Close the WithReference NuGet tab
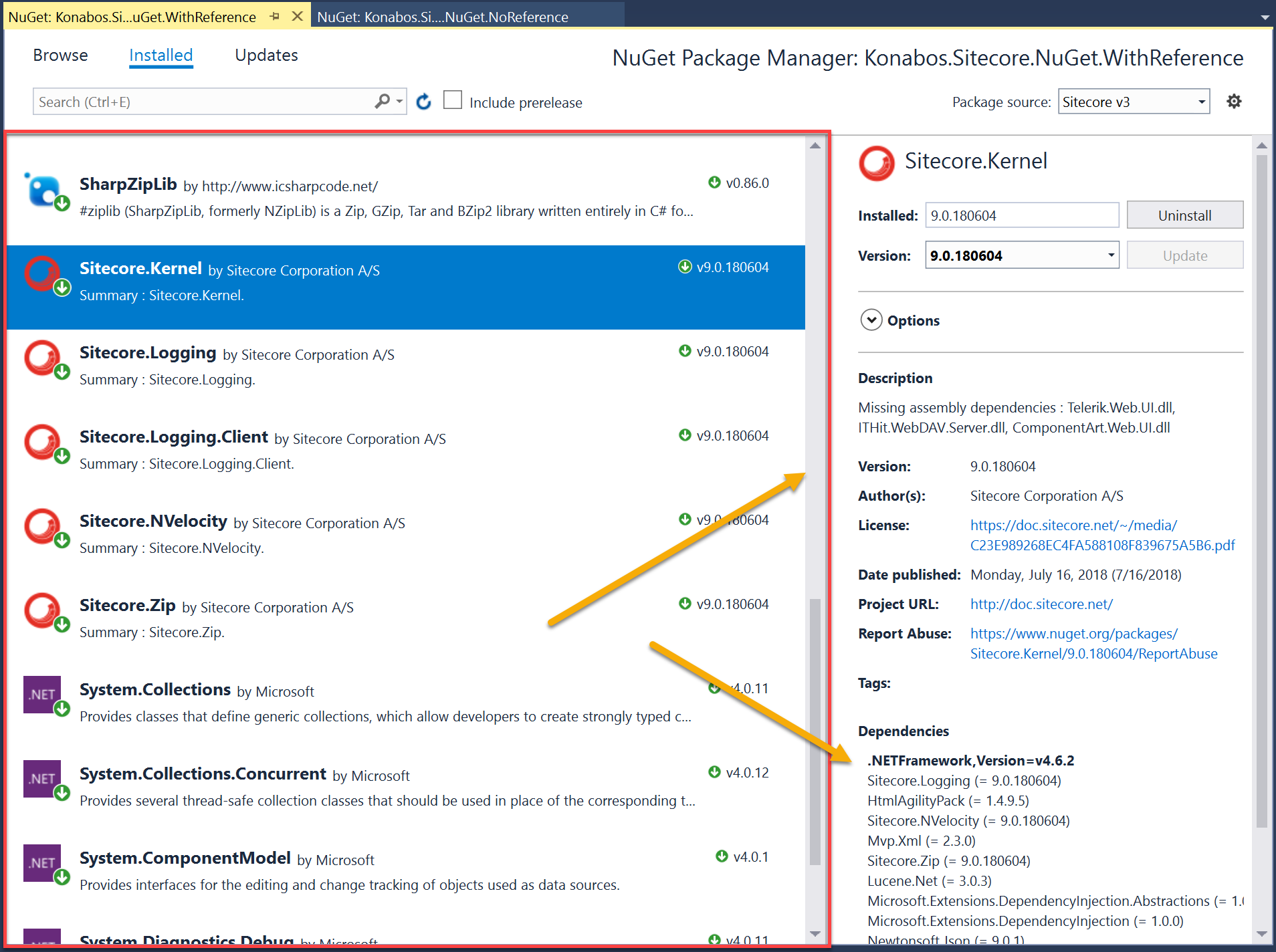1276x952 pixels. click(x=298, y=17)
